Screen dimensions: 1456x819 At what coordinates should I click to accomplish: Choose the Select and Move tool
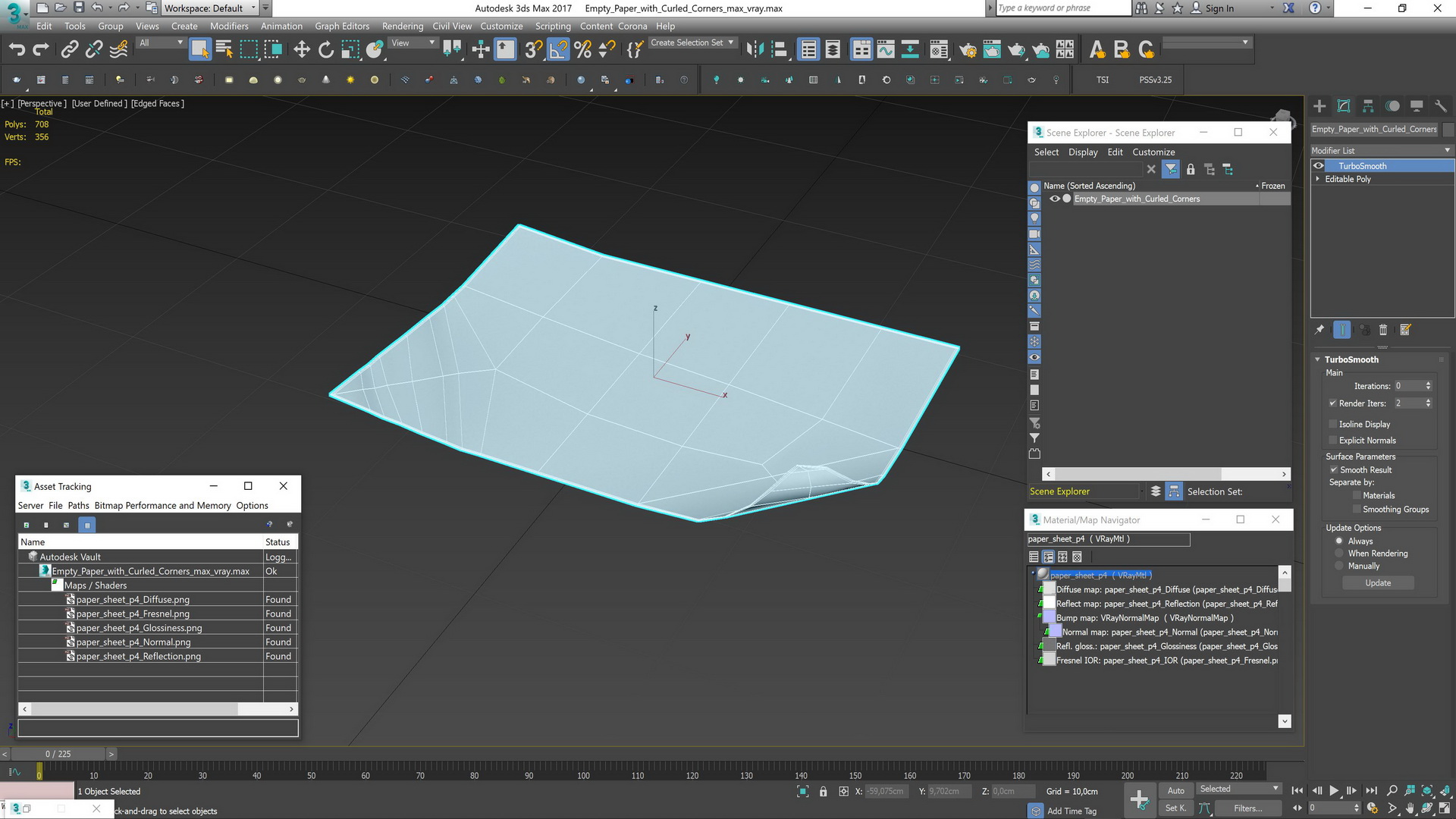[x=302, y=50]
